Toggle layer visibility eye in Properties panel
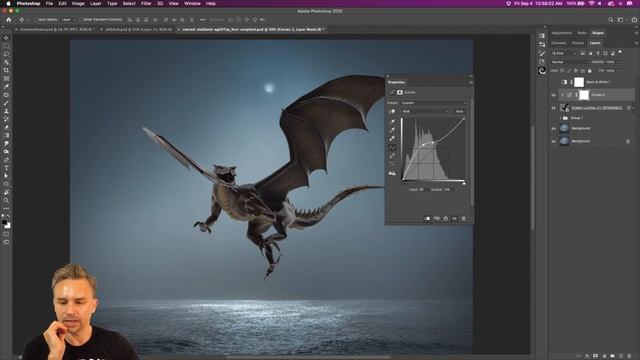 coord(454,218)
